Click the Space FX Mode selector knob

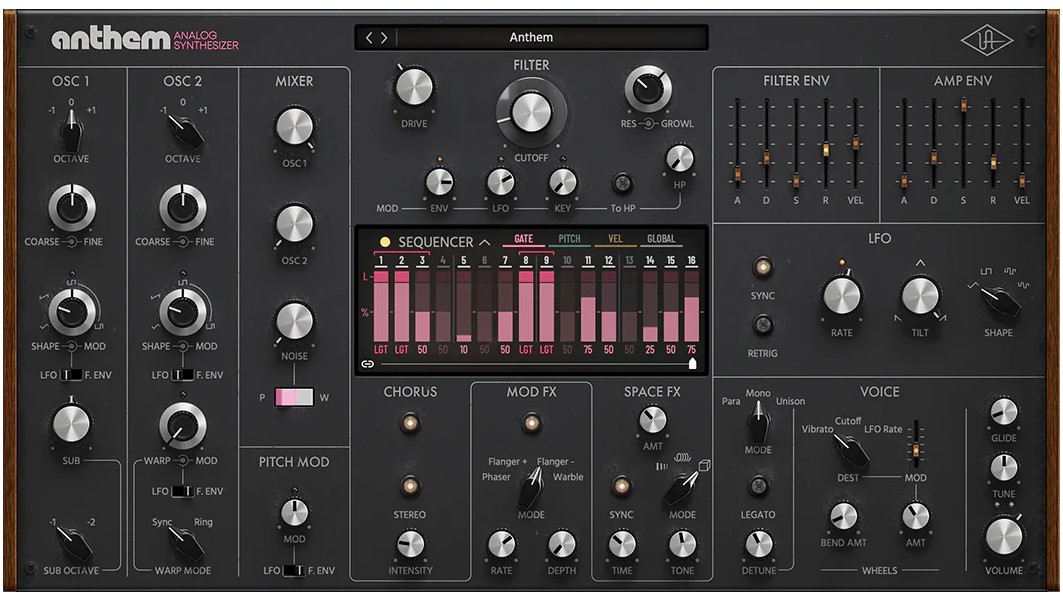(x=682, y=488)
